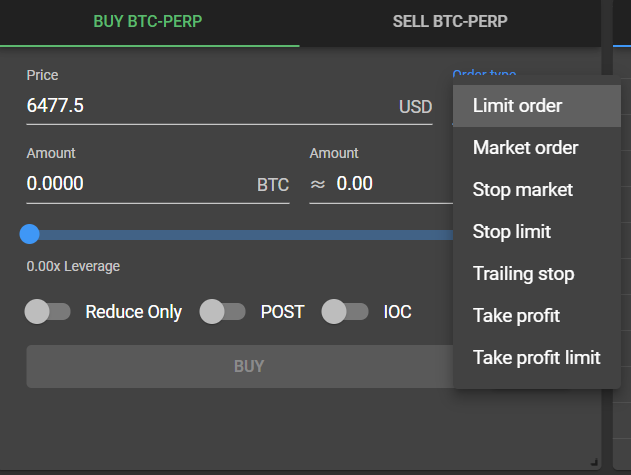Choose Market order in the list
The height and width of the screenshot is (475, 631).
[x=525, y=148]
